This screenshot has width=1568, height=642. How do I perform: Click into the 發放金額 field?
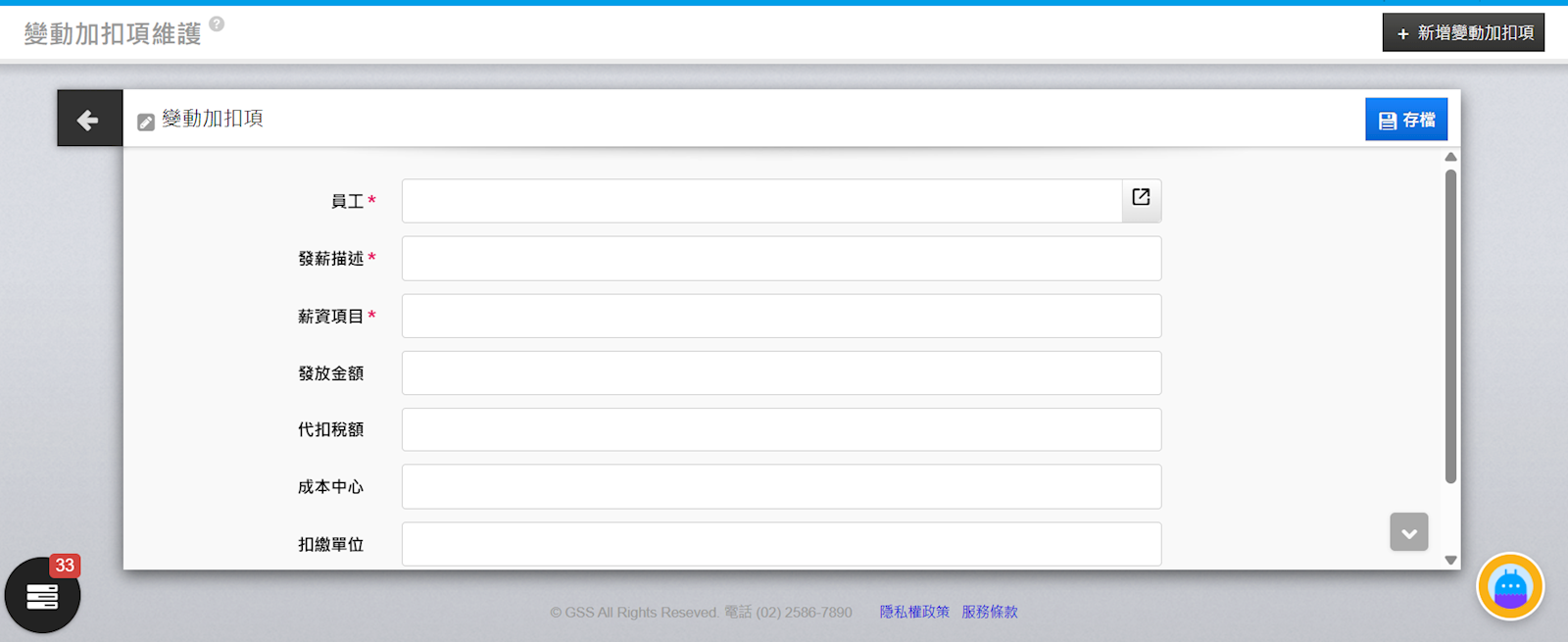click(x=781, y=373)
